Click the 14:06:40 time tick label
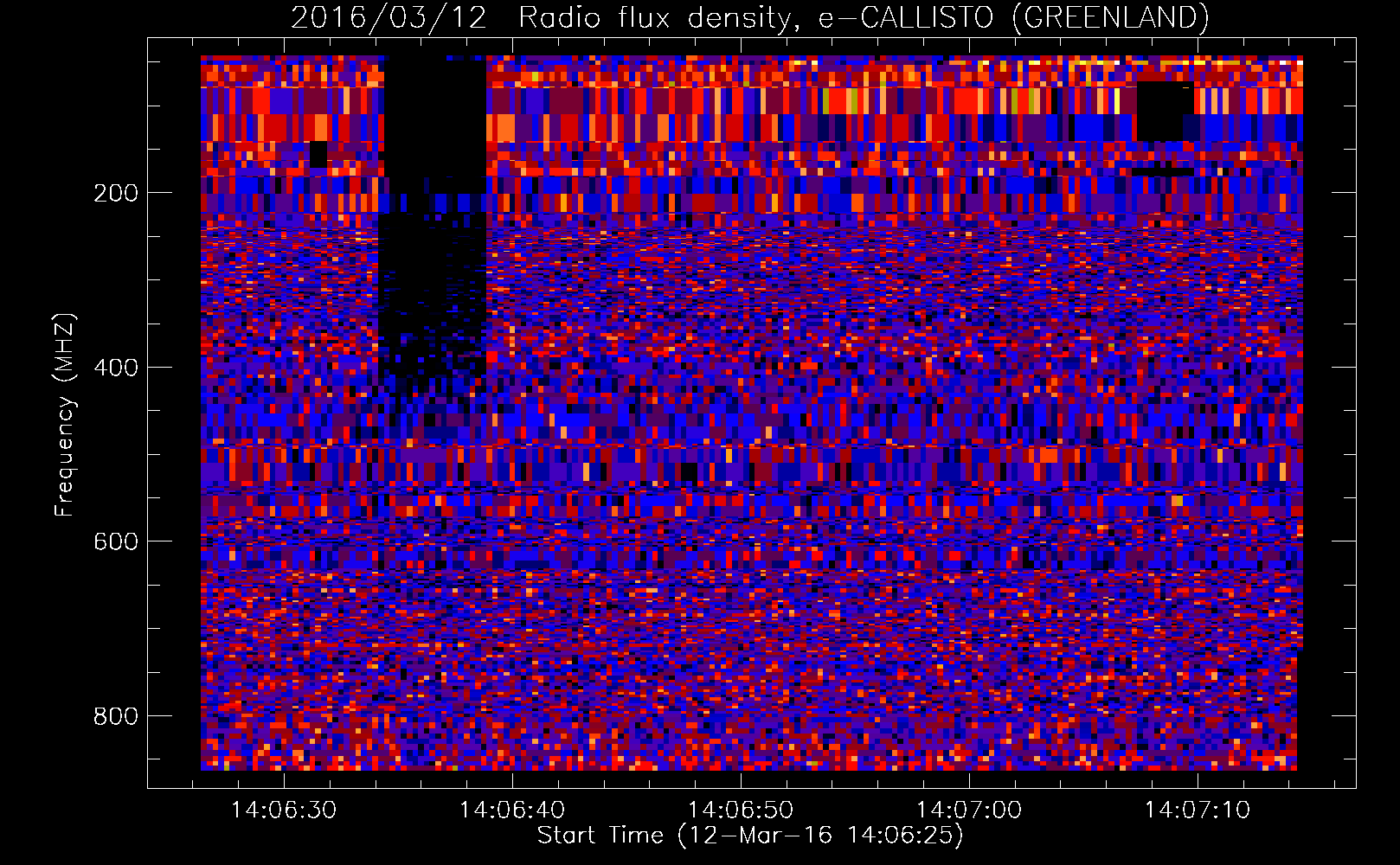Viewport: 1400px width, 865px height. [x=512, y=811]
